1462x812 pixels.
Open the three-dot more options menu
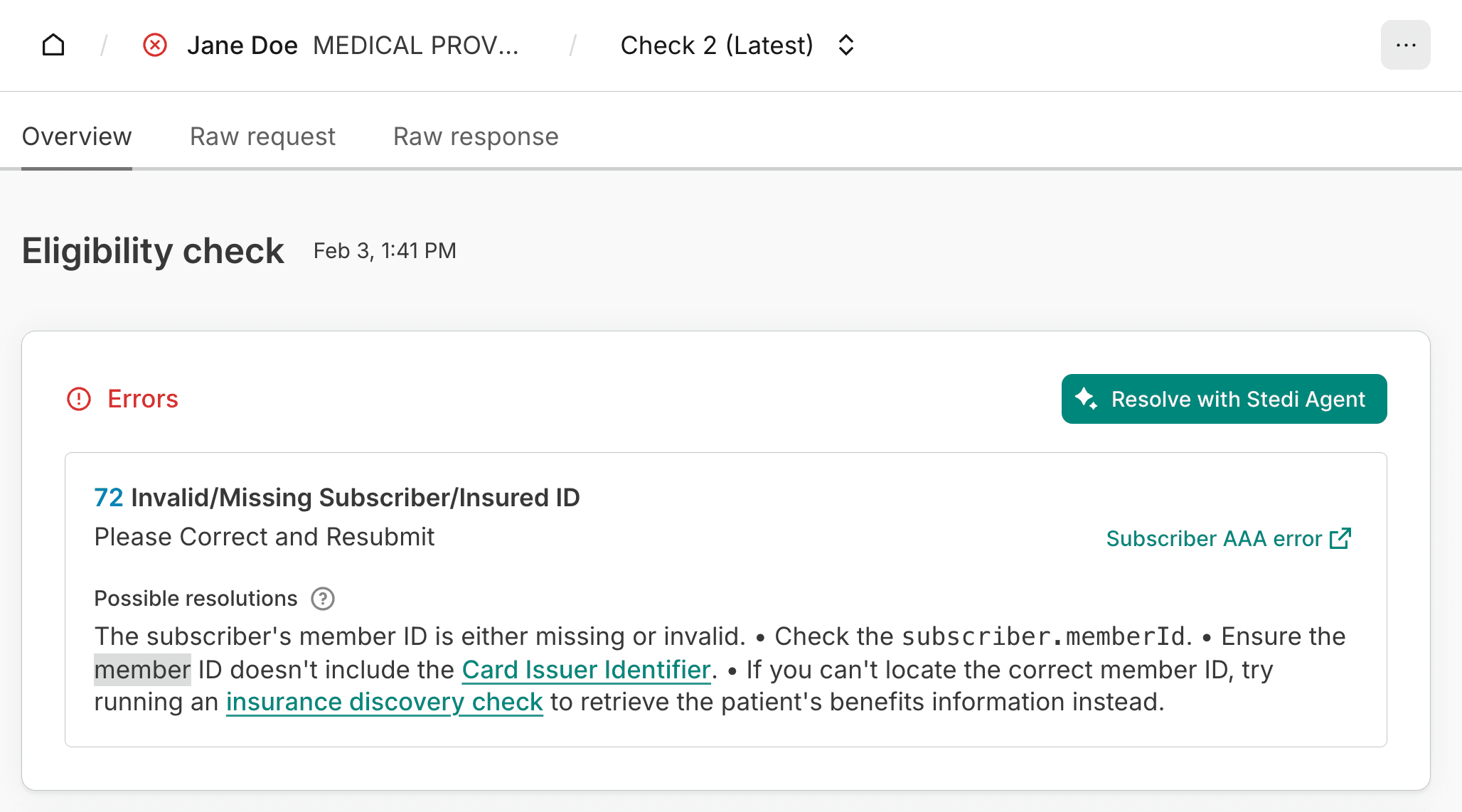(x=1405, y=46)
